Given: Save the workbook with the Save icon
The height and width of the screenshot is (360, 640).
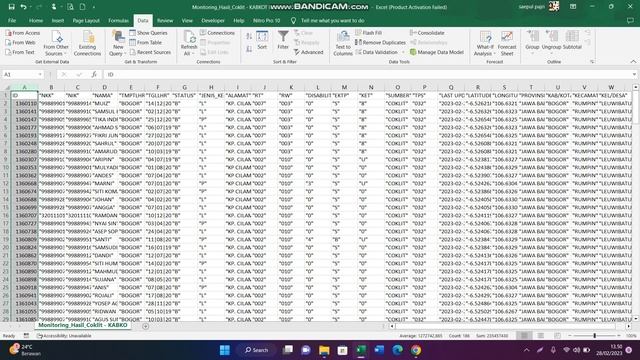Looking at the screenshot, I should pyautogui.click(x=11, y=7).
